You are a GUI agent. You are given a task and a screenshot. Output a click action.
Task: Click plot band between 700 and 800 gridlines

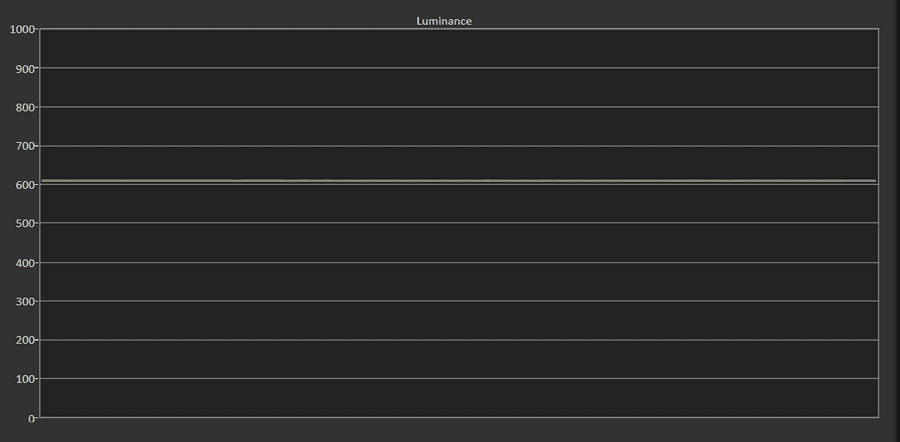coord(459,126)
